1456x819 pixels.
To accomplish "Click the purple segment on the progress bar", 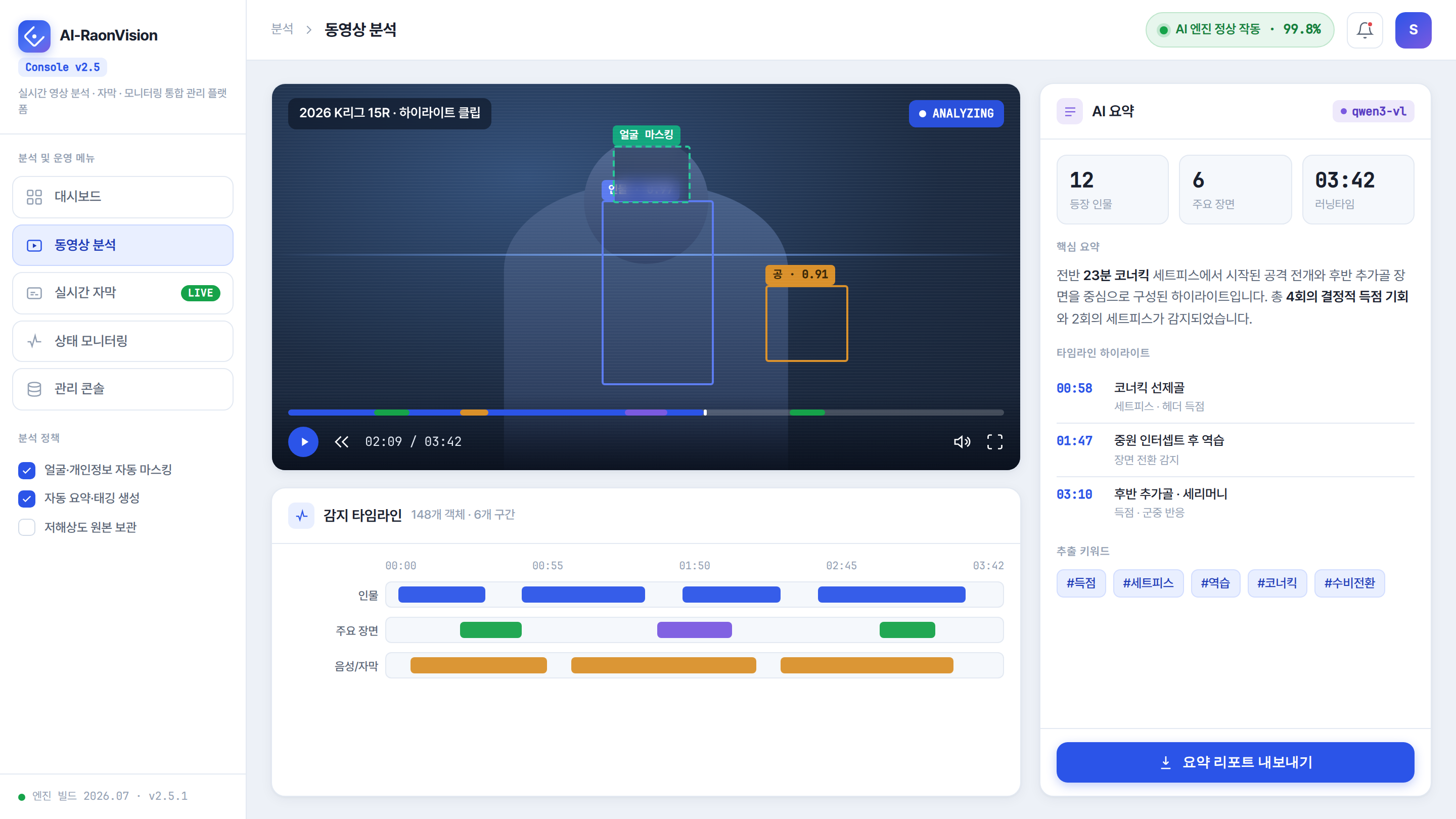I will (x=646, y=413).
